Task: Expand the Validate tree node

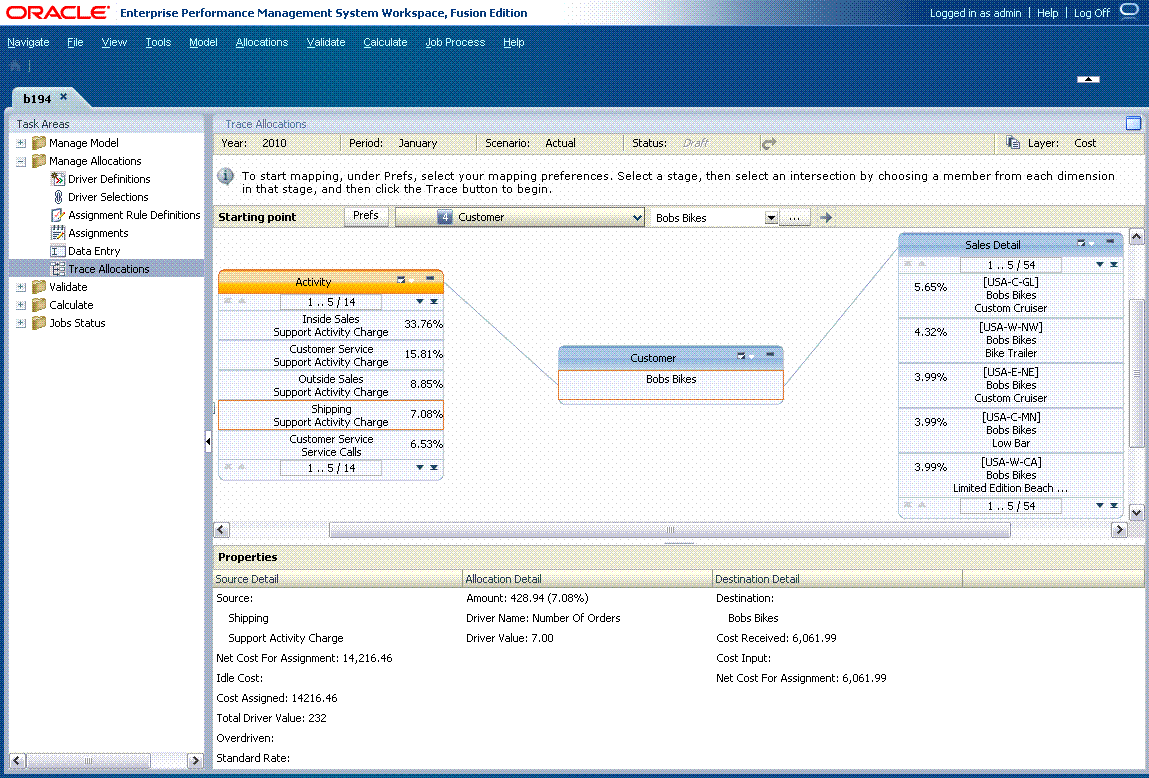Action: coord(20,287)
